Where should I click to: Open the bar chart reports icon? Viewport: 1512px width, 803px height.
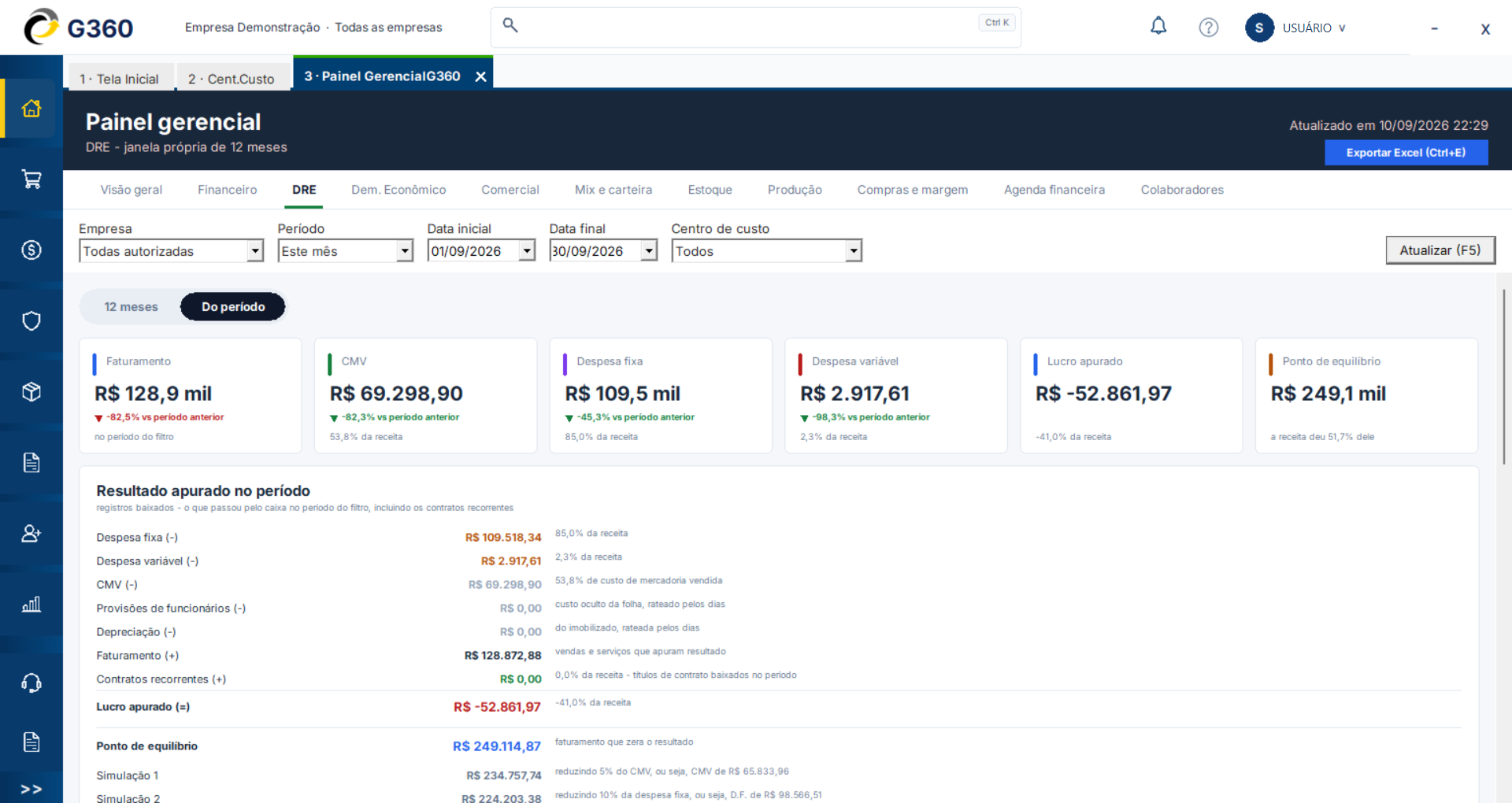click(31, 605)
